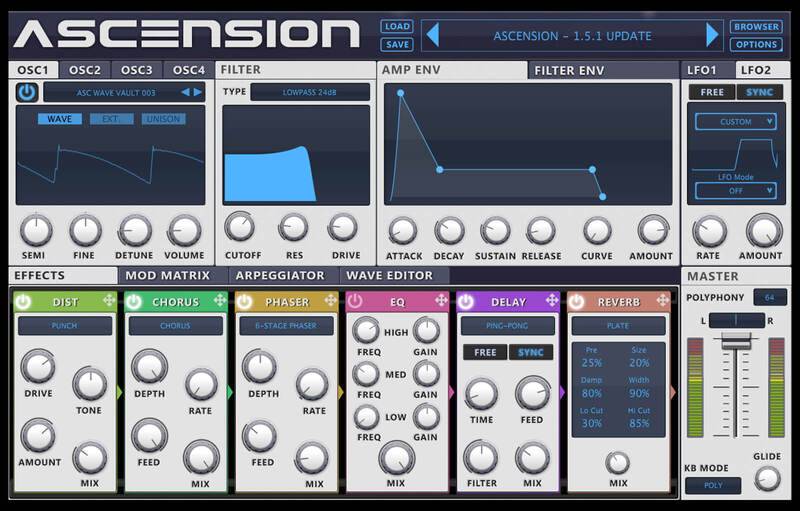
Task: Click the next preset right arrow
Action: [712, 35]
